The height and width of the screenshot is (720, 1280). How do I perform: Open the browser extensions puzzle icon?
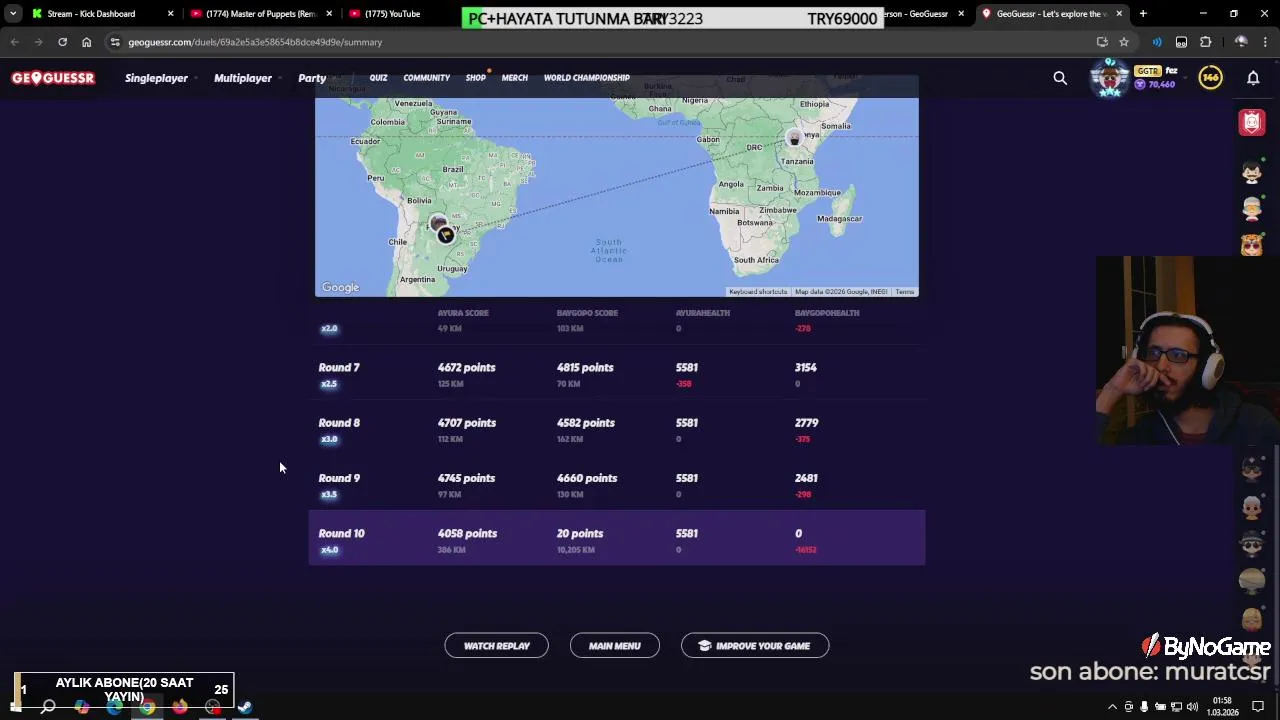1206,42
